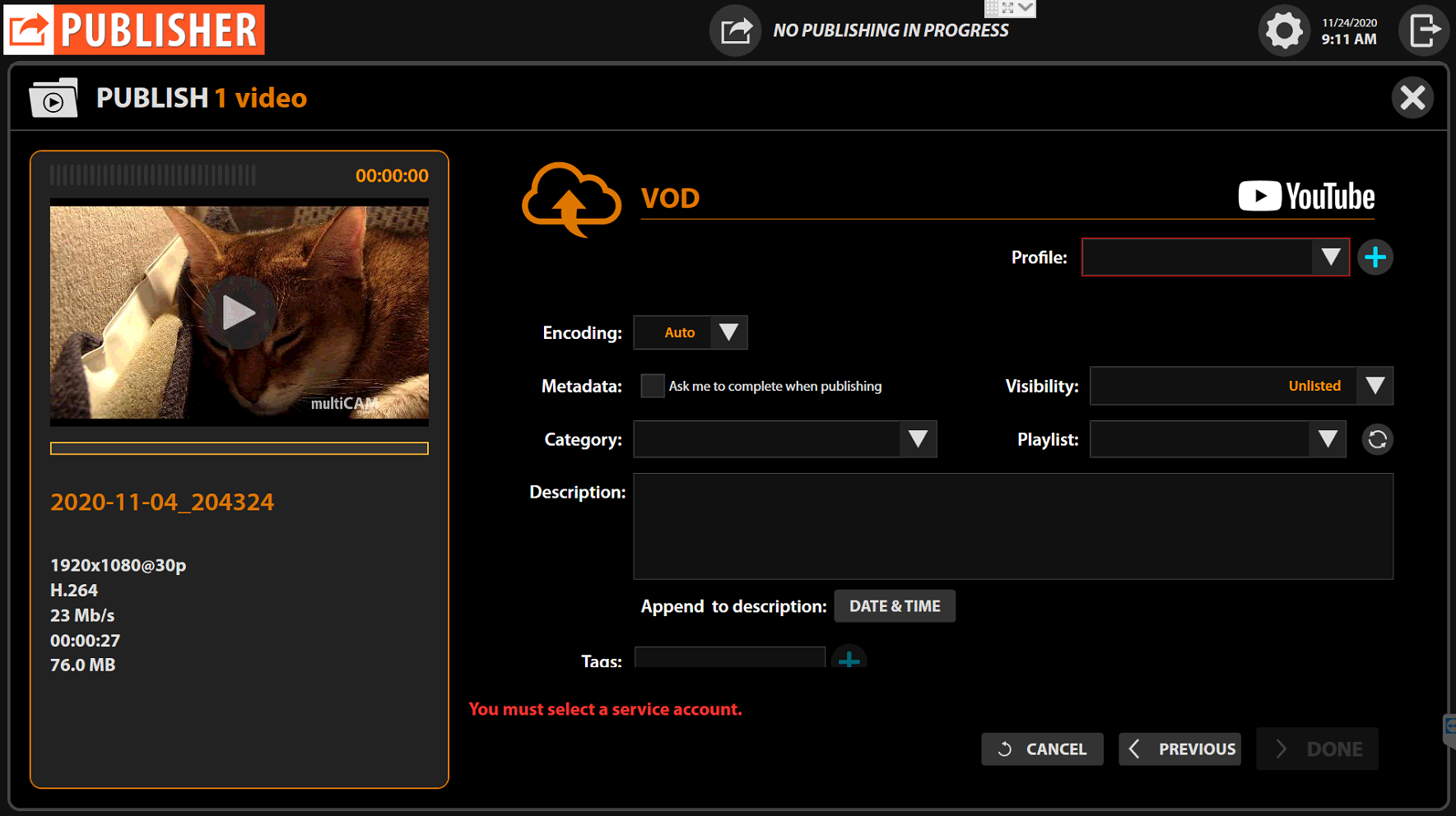Viewport: 1456px width, 816px height.
Task: Click the video seek progress bar
Action: (239, 448)
